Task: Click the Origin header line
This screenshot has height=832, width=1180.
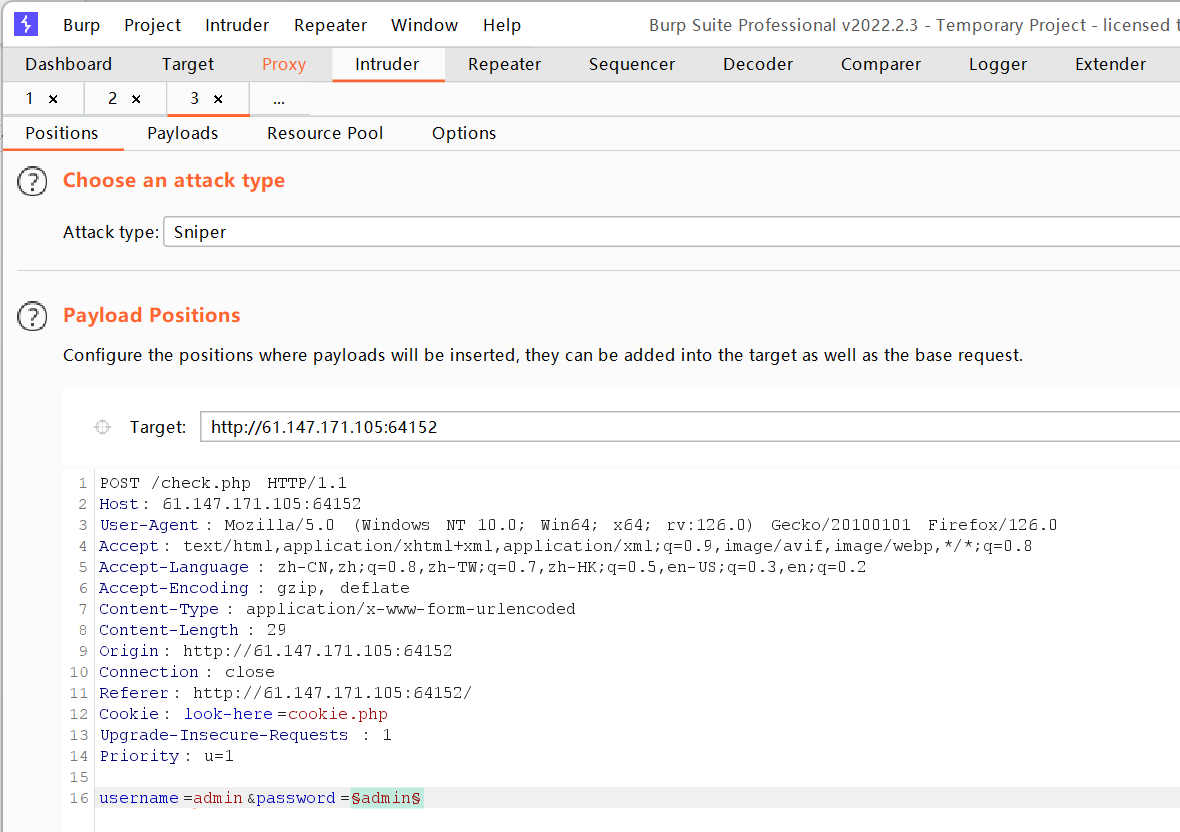Action: (x=275, y=651)
